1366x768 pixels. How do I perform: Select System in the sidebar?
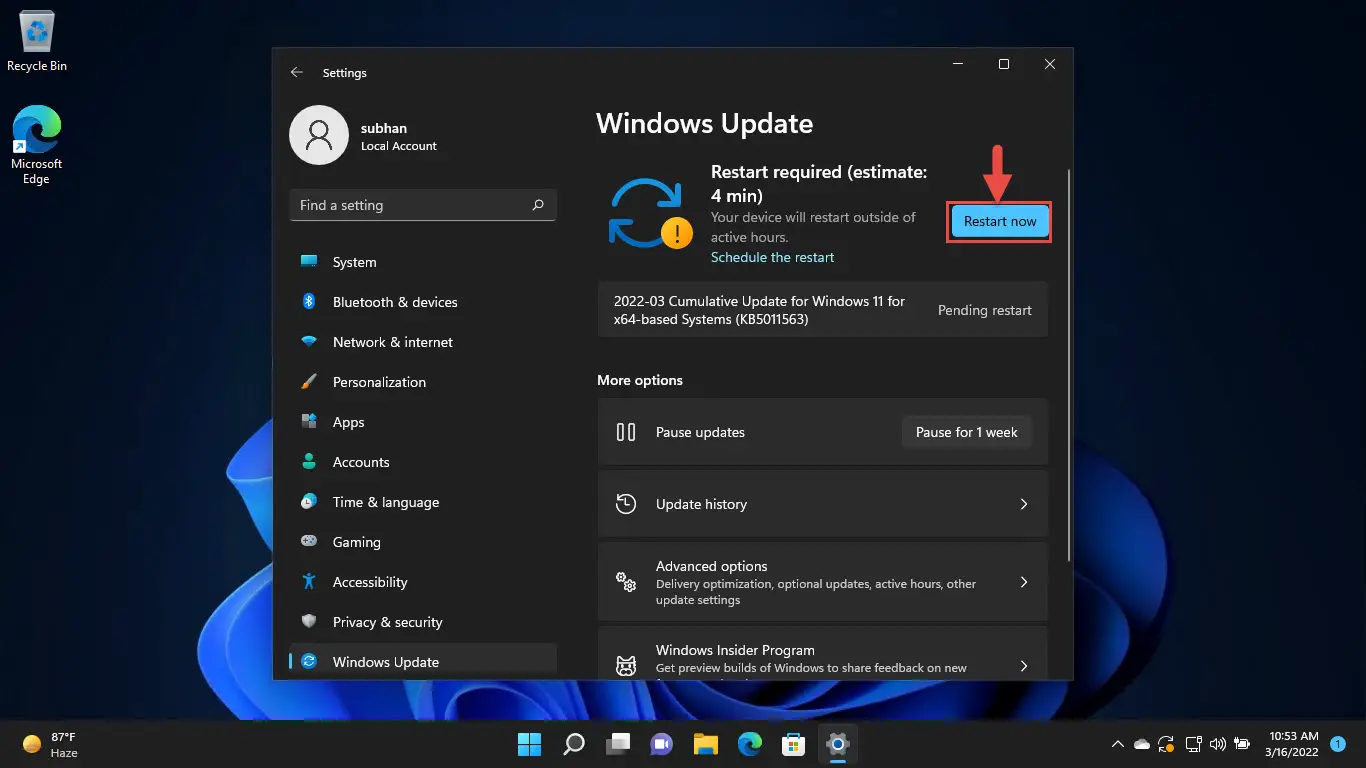(422, 262)
